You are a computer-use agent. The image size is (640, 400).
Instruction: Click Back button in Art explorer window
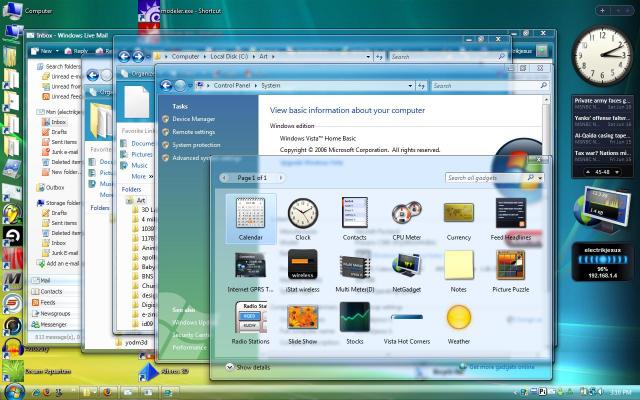click(124, 56)
